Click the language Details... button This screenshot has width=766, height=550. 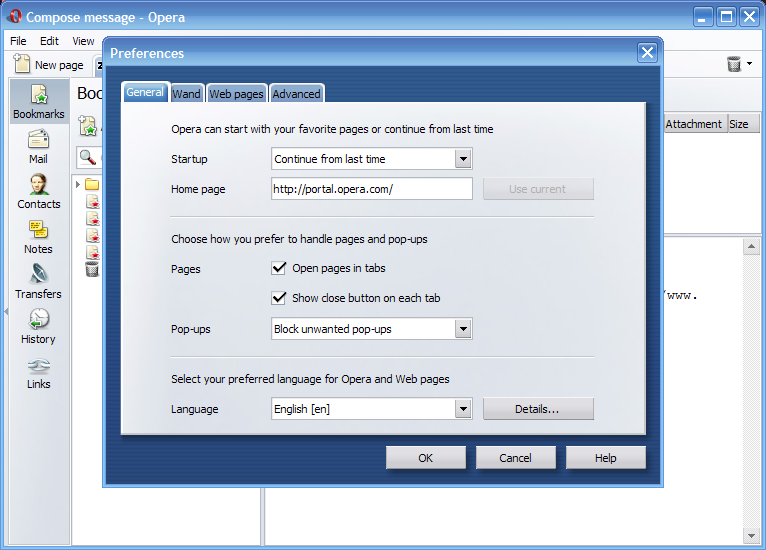click(x=538, y=409)
